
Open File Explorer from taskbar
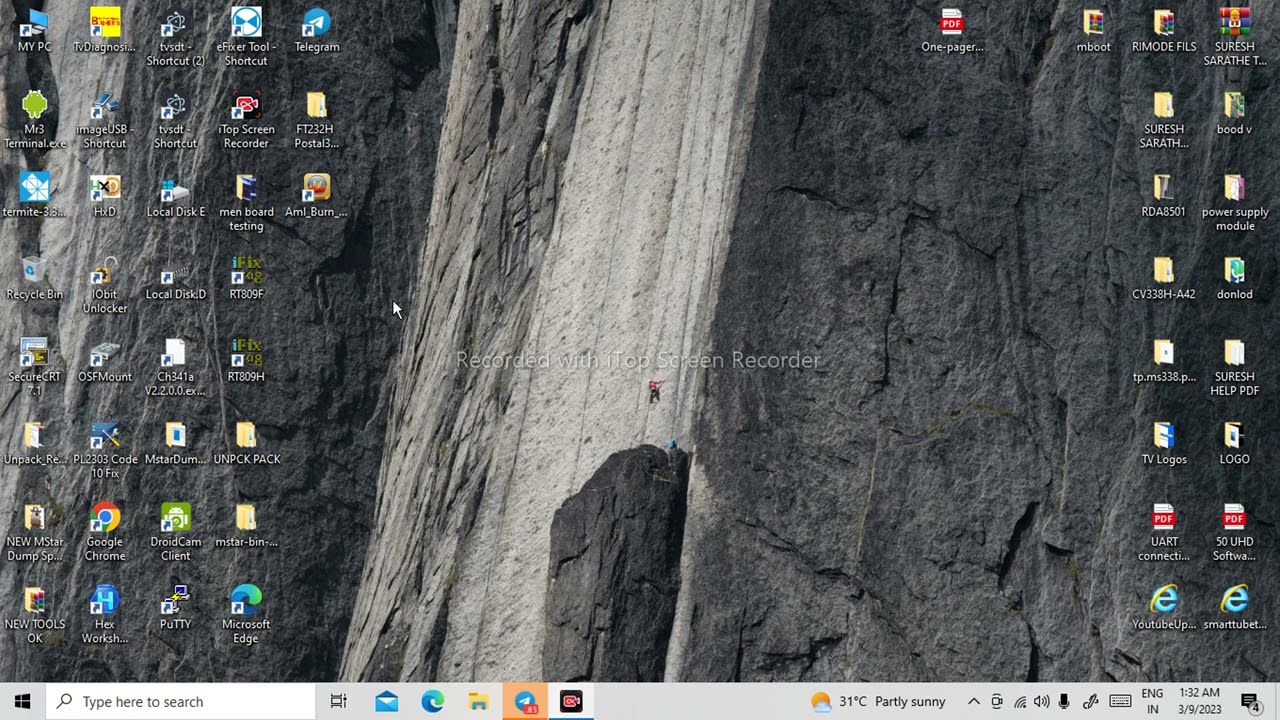pos(479,701)
